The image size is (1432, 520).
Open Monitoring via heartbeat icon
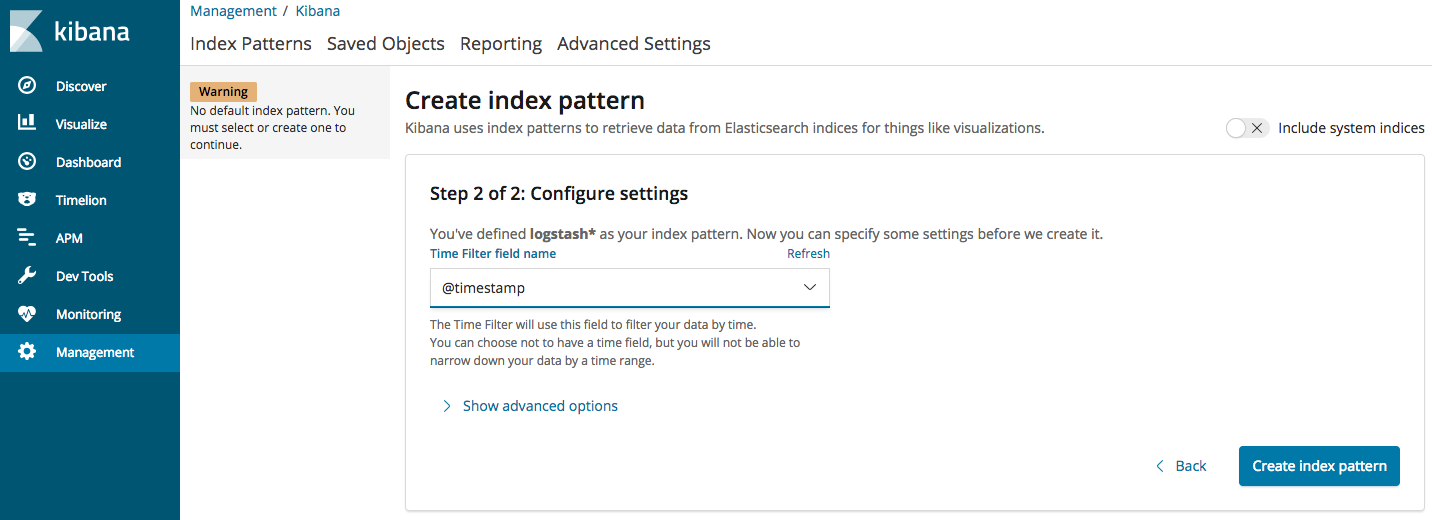tap(27, 314)
